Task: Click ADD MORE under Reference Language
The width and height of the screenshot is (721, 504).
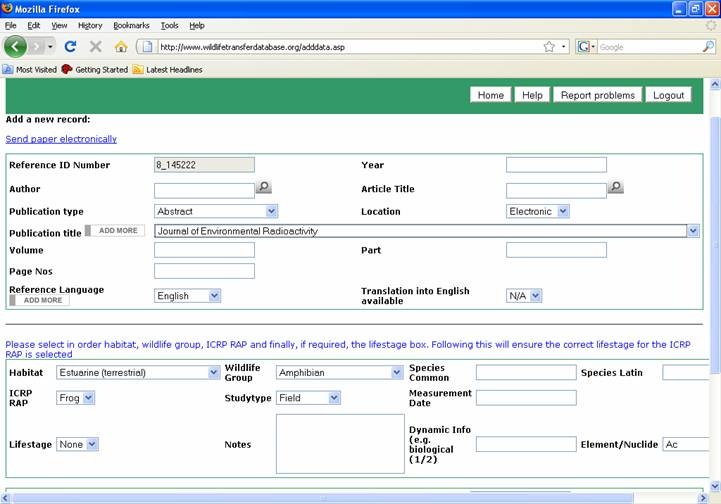Action: tap(40, 300)
